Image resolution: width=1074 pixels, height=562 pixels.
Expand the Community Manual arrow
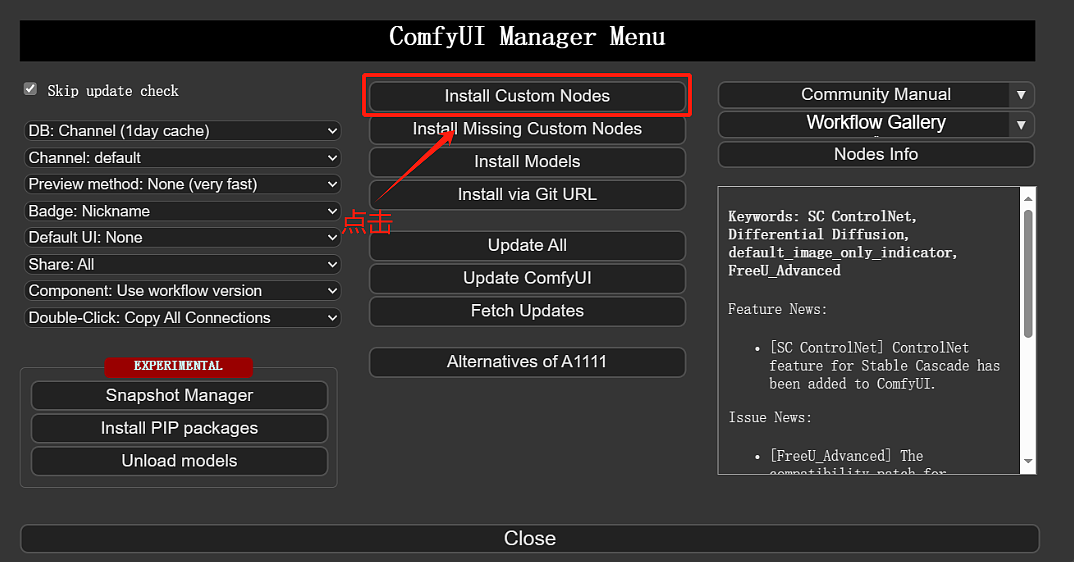(1021, 95)
